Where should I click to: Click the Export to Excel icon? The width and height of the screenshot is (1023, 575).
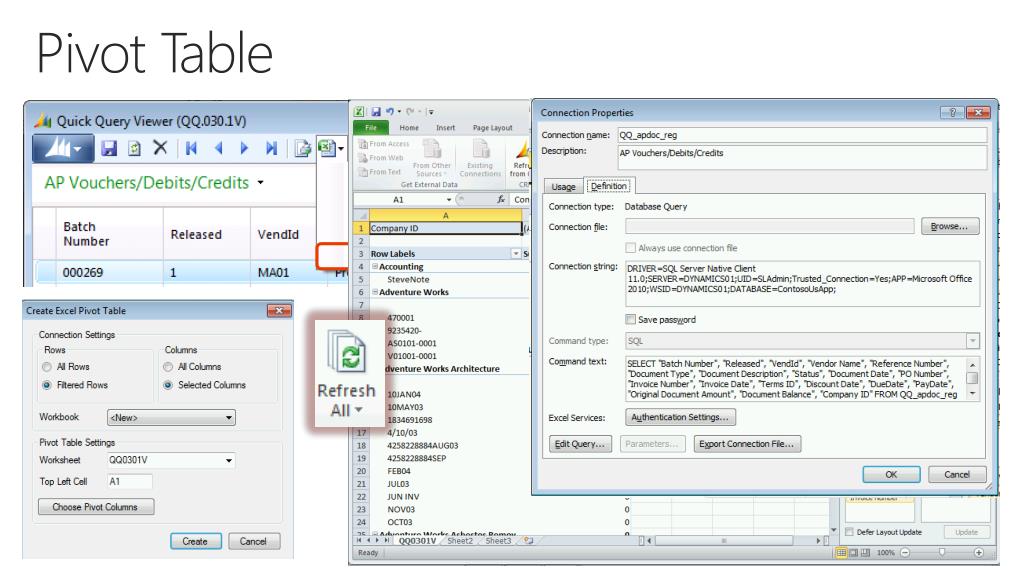[326, 148]
